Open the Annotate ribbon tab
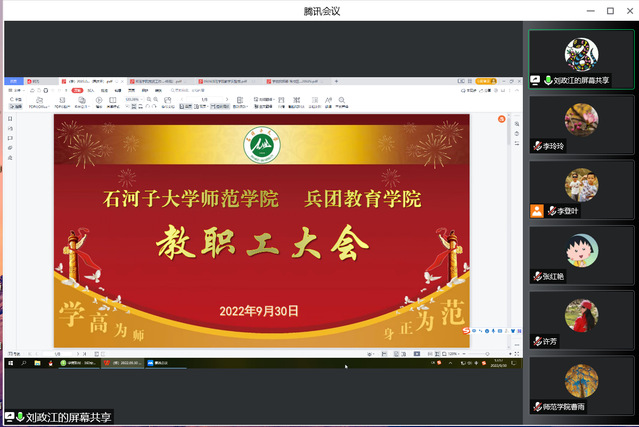The height and width of the screenshot is (427, 639). click(x=104, y=90)
